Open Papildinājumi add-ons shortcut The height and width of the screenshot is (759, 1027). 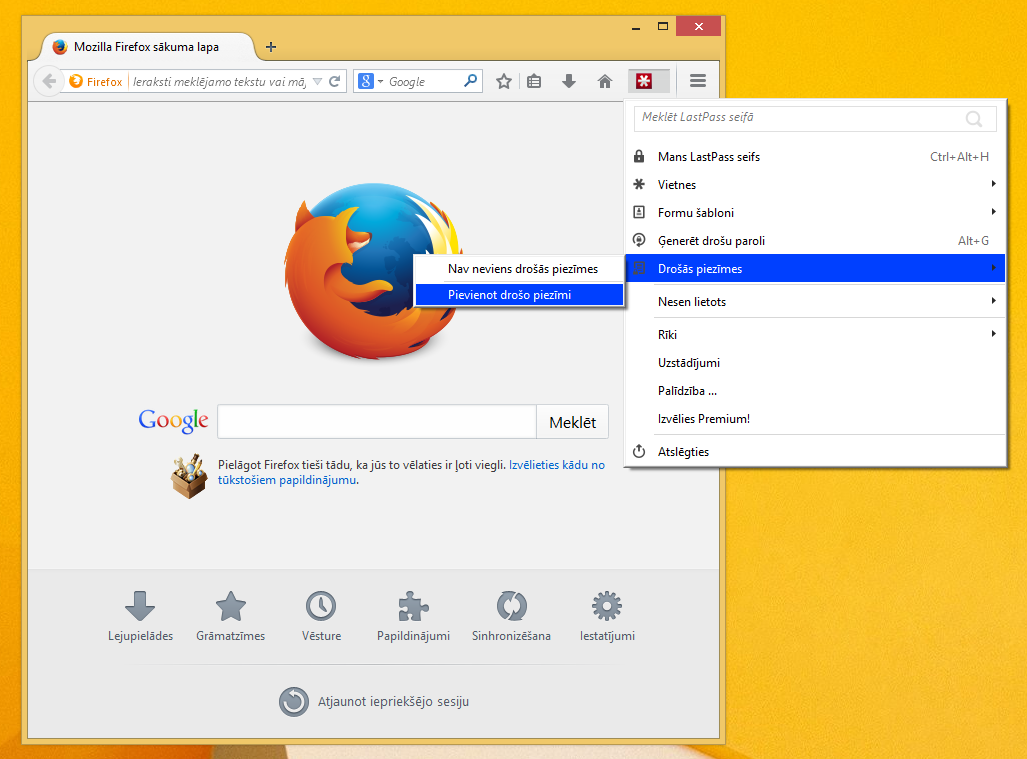point(413,616)
